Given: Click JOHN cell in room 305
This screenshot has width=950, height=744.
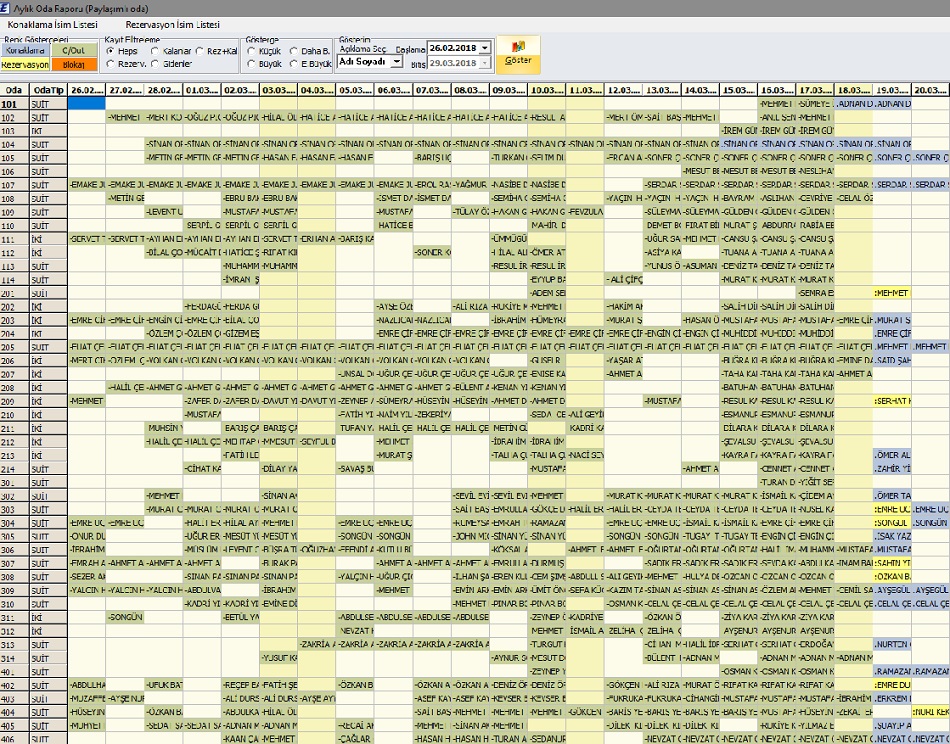Looking at the screenshot, I should pyautogui.click(x=470, y=537).
